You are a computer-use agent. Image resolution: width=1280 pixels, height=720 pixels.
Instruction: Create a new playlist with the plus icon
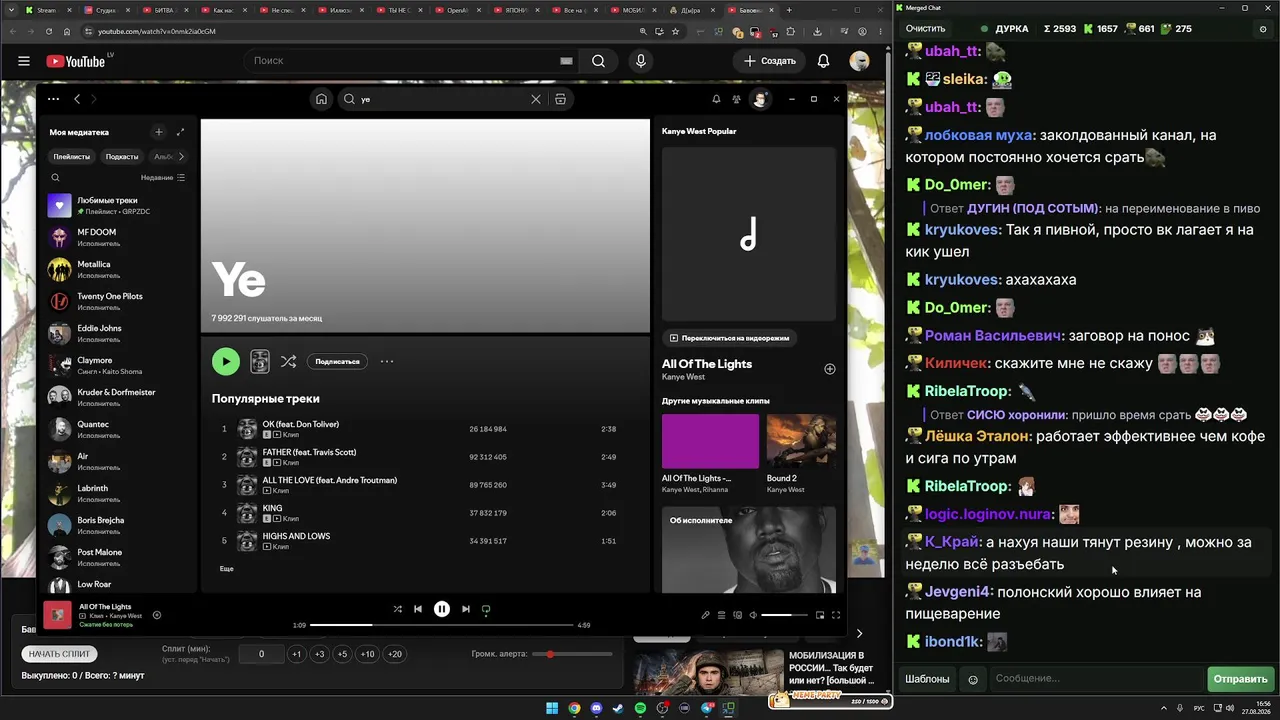click(x=158, y=132)
